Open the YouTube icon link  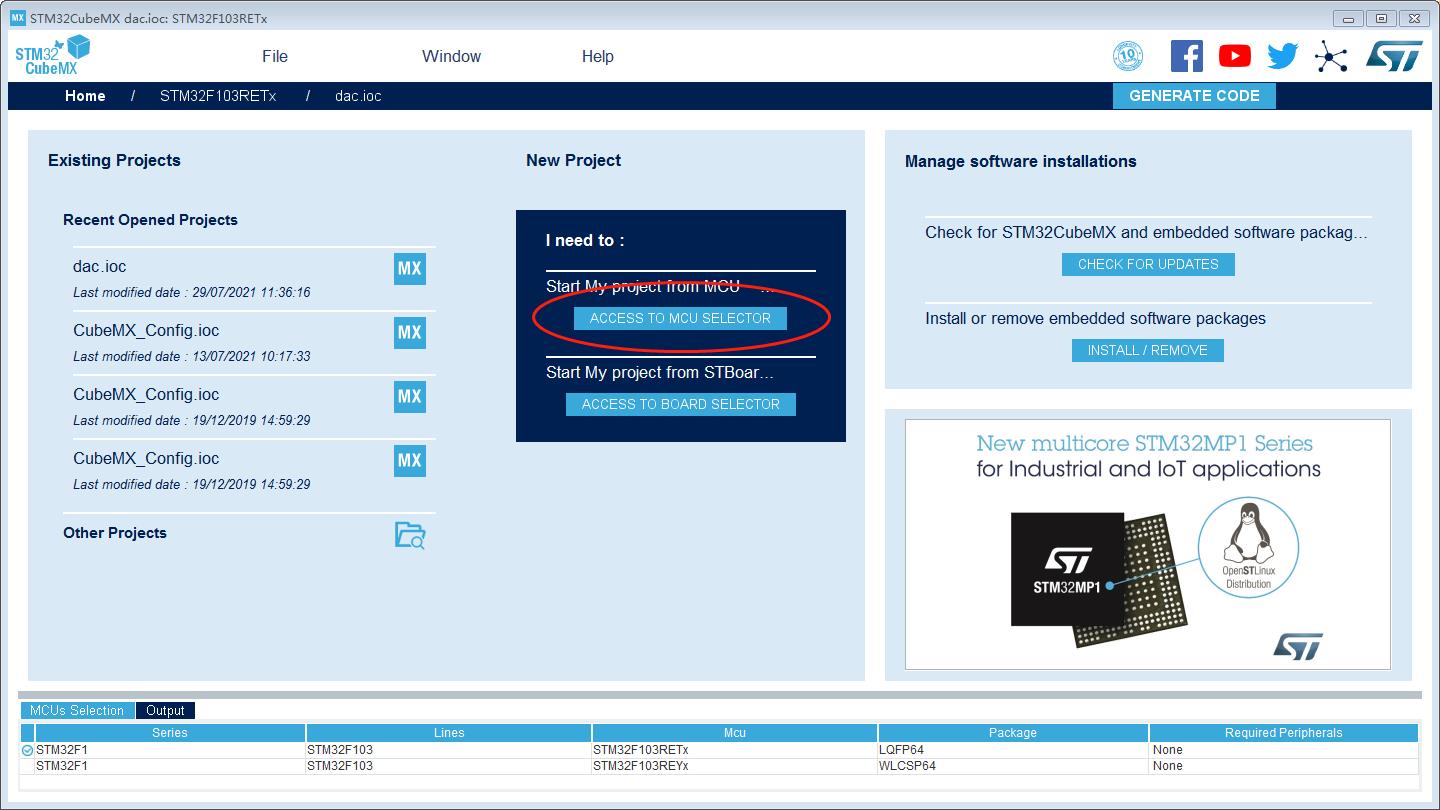pos(1235,56)
